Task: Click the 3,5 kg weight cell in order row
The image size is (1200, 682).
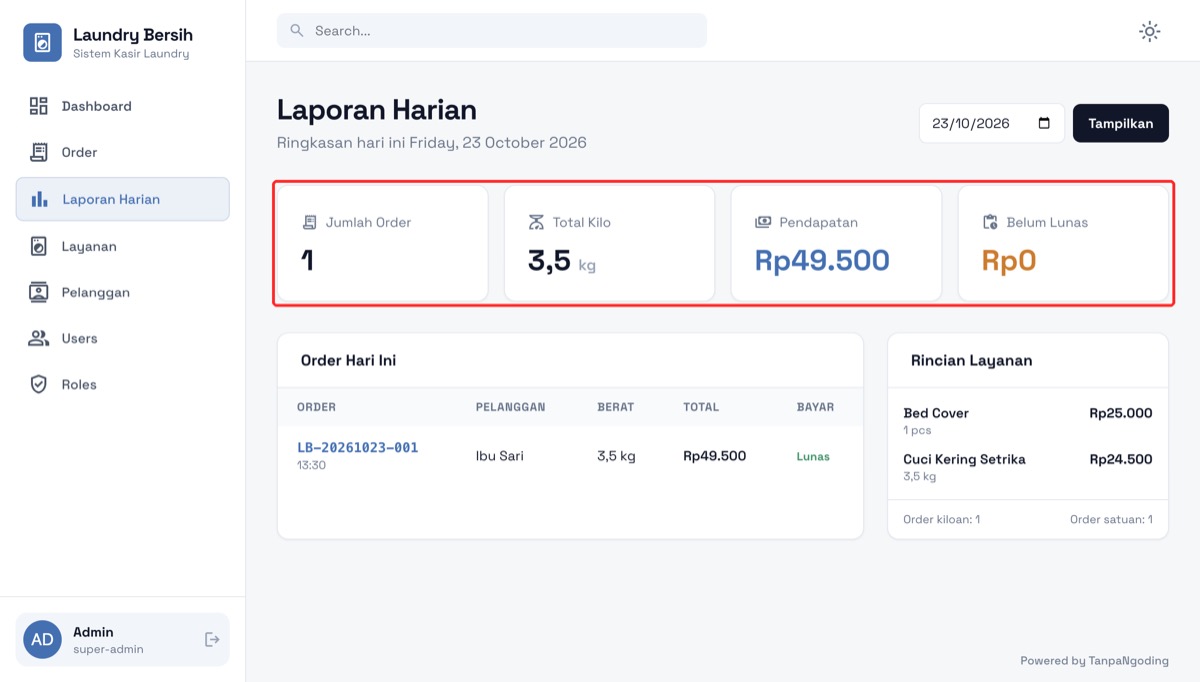Action: 616,456
